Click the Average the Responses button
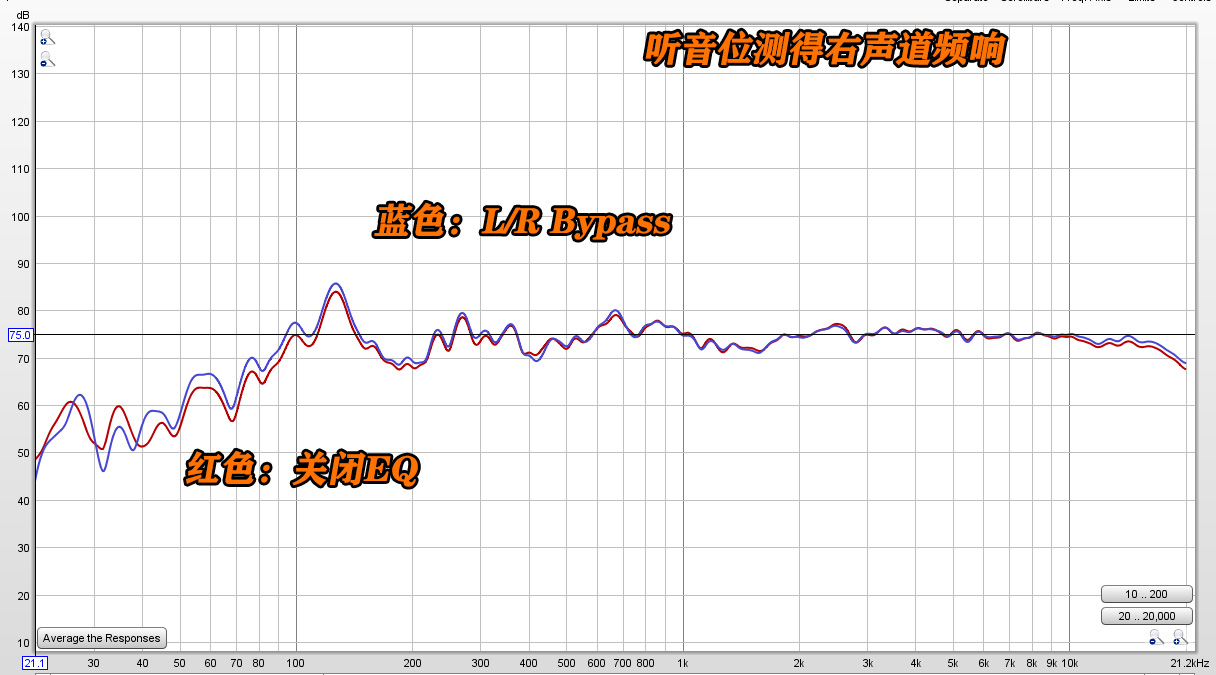 click(100, 638)
